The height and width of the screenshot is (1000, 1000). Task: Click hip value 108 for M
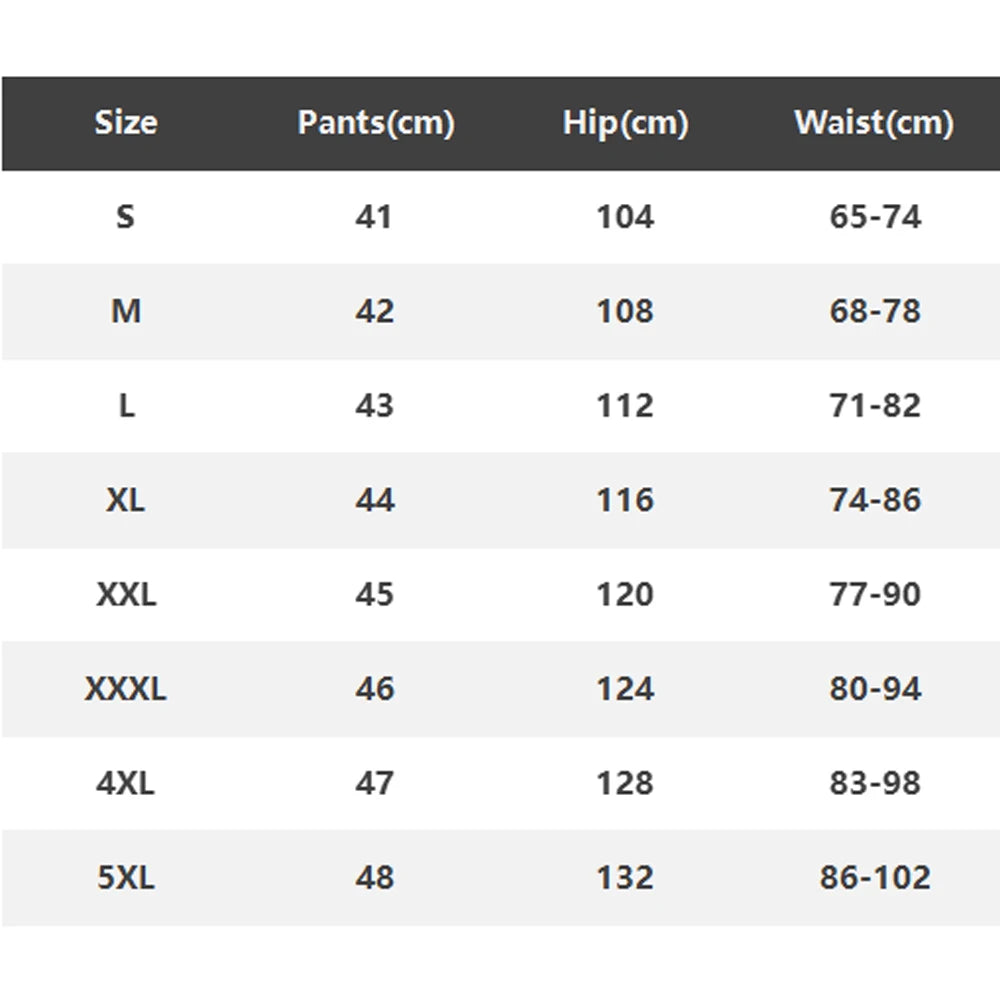625,311
